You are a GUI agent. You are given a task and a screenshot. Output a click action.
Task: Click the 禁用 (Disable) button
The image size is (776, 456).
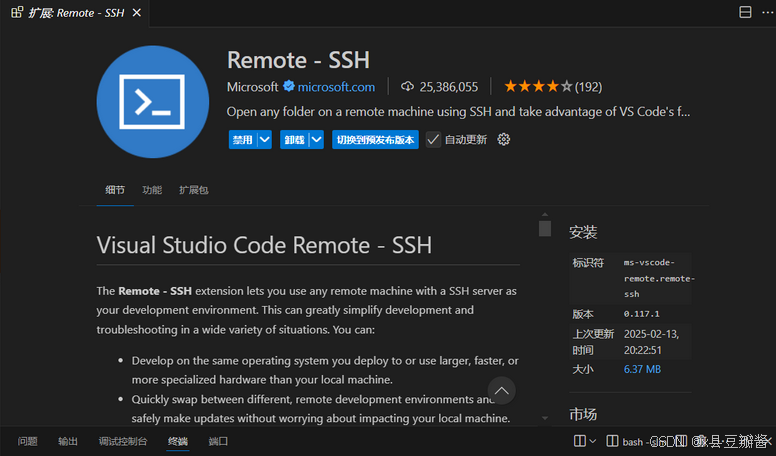click(x=242, y=140)
